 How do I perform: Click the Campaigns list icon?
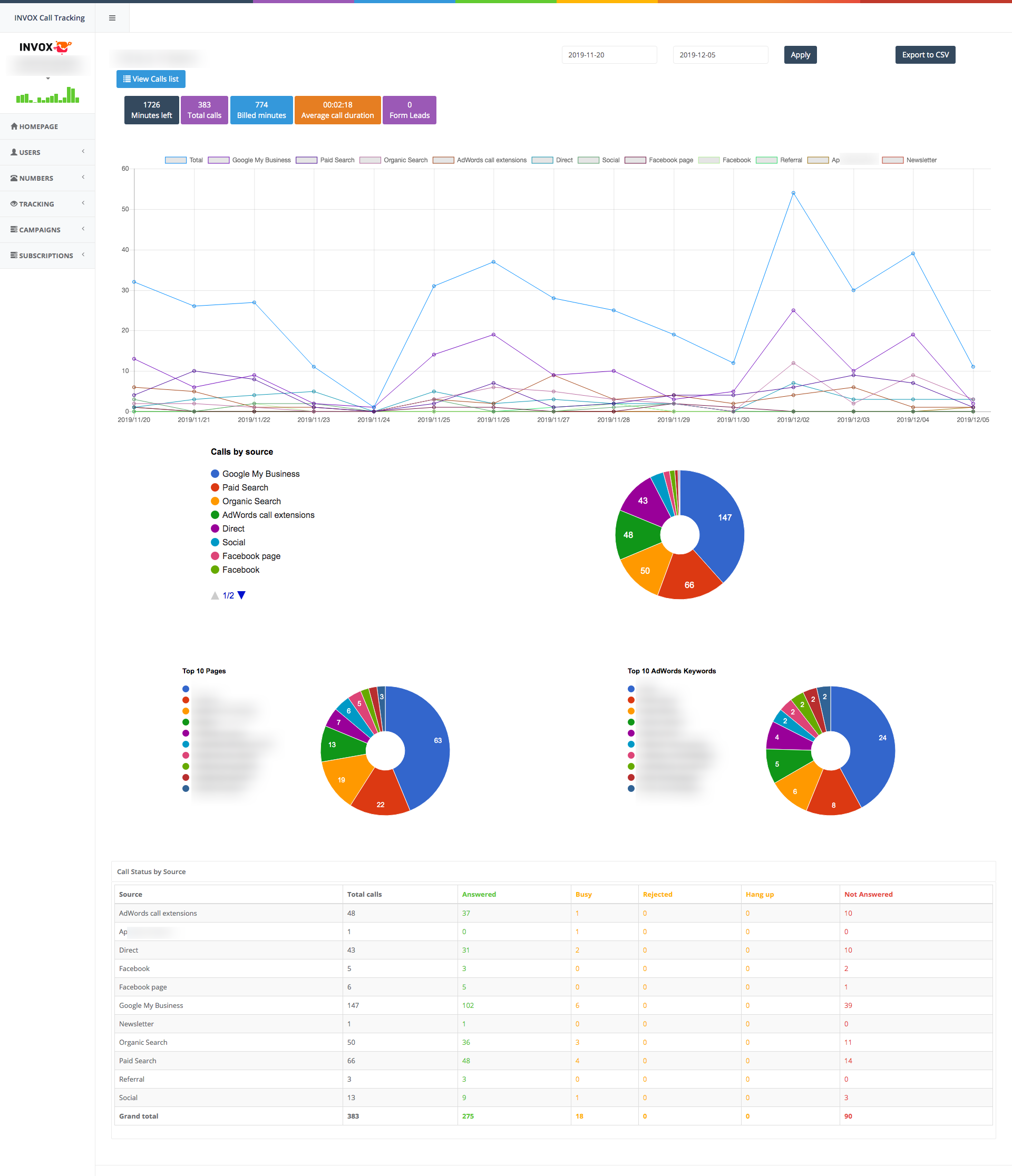14,229
